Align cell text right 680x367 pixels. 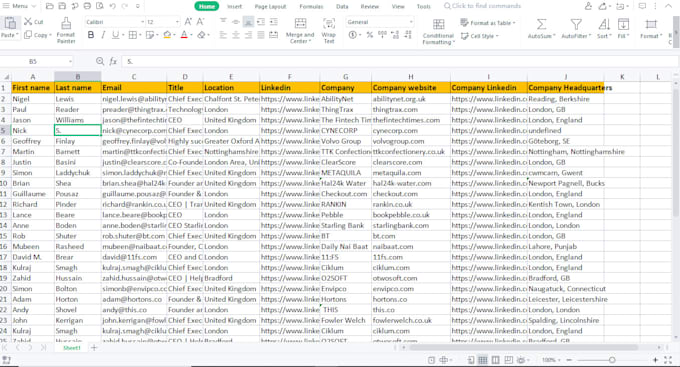click(248, 35)
